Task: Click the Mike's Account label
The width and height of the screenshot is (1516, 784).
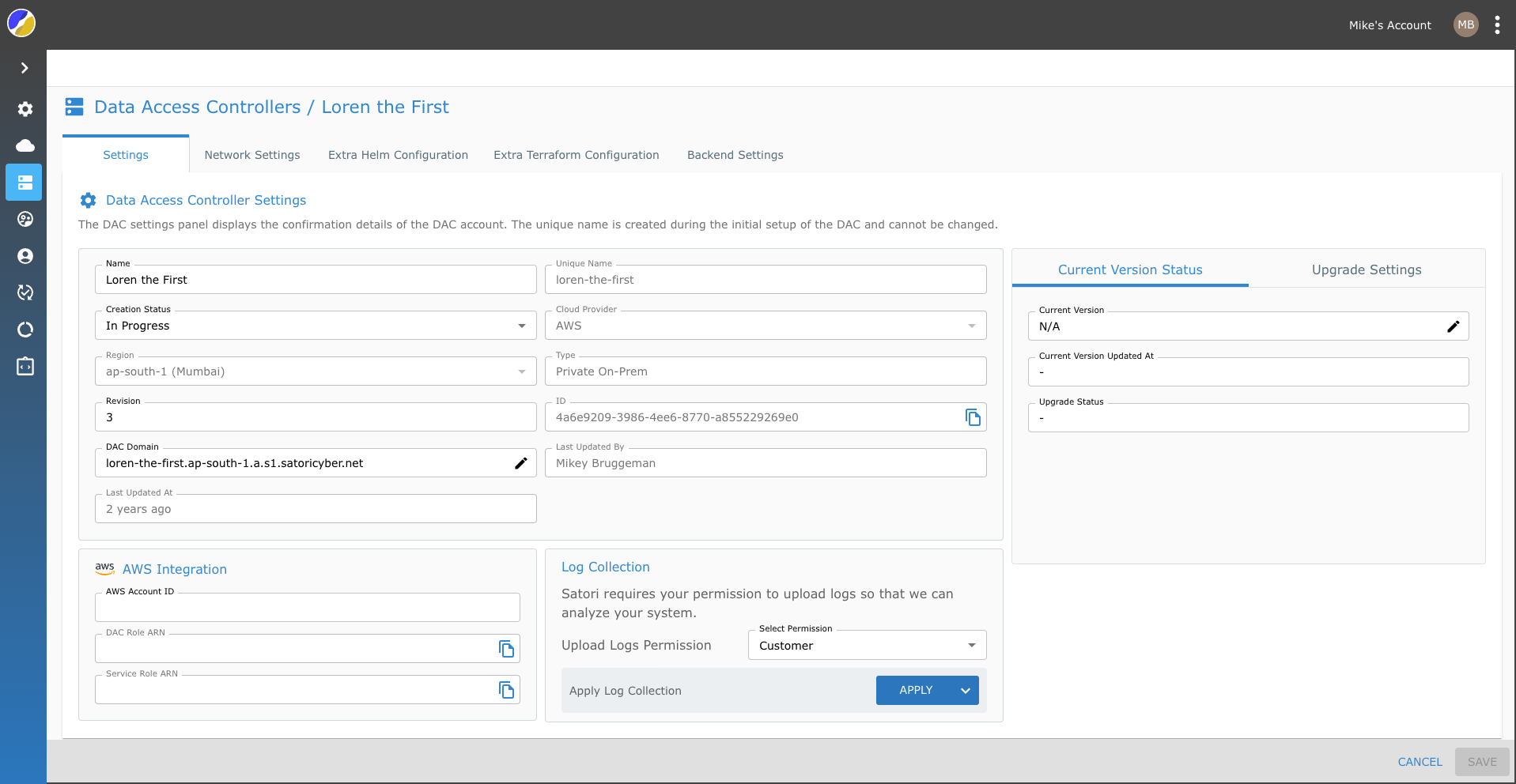Action: [1389, 25]
